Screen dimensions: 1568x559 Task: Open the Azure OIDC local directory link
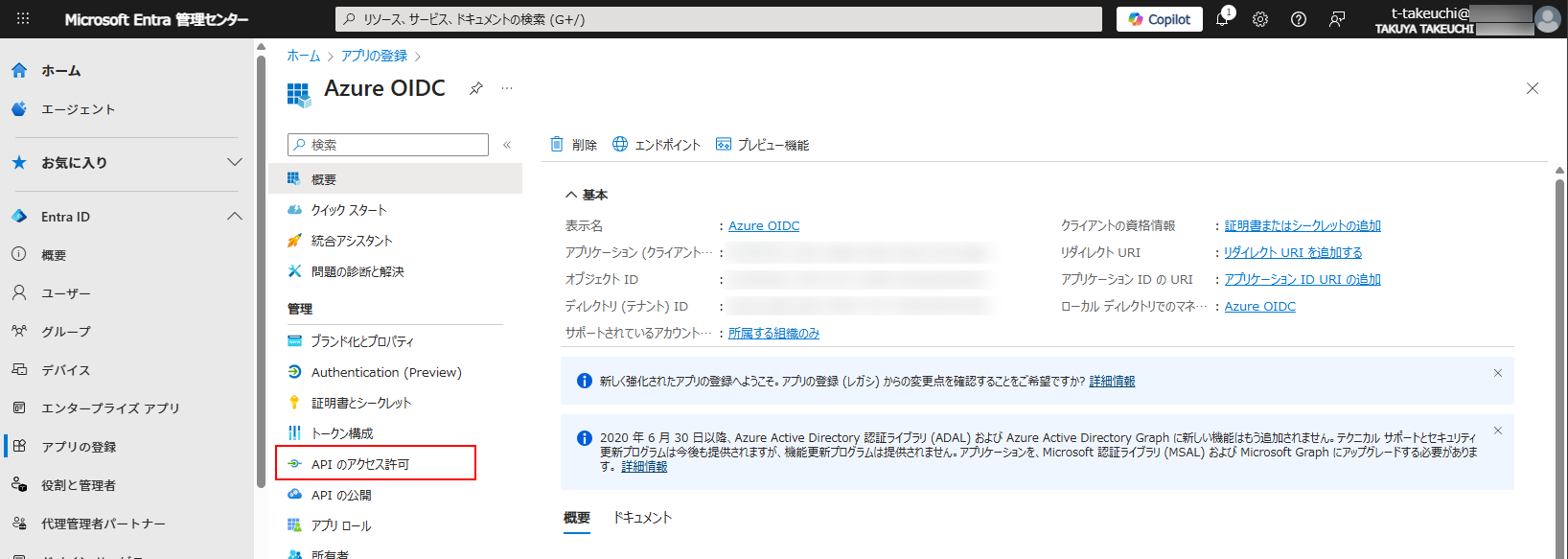click(1260, 307)
